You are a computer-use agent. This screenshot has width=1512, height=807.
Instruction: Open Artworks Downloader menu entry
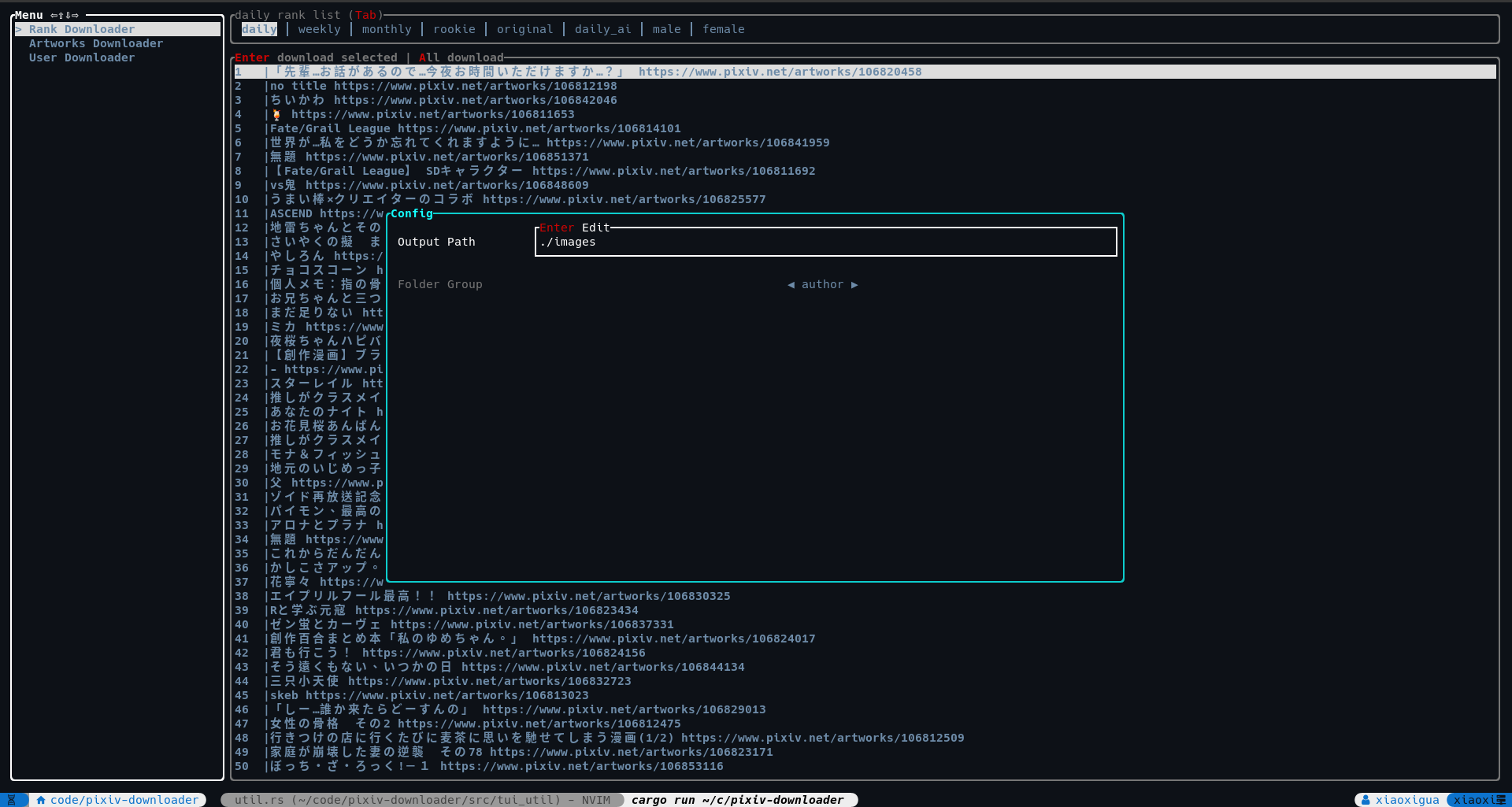point(96,43)
